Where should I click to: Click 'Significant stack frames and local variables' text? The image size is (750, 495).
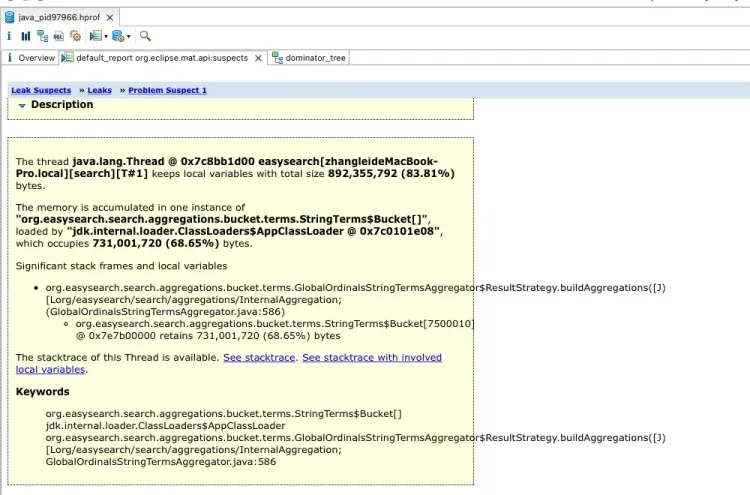pos(121,266)
